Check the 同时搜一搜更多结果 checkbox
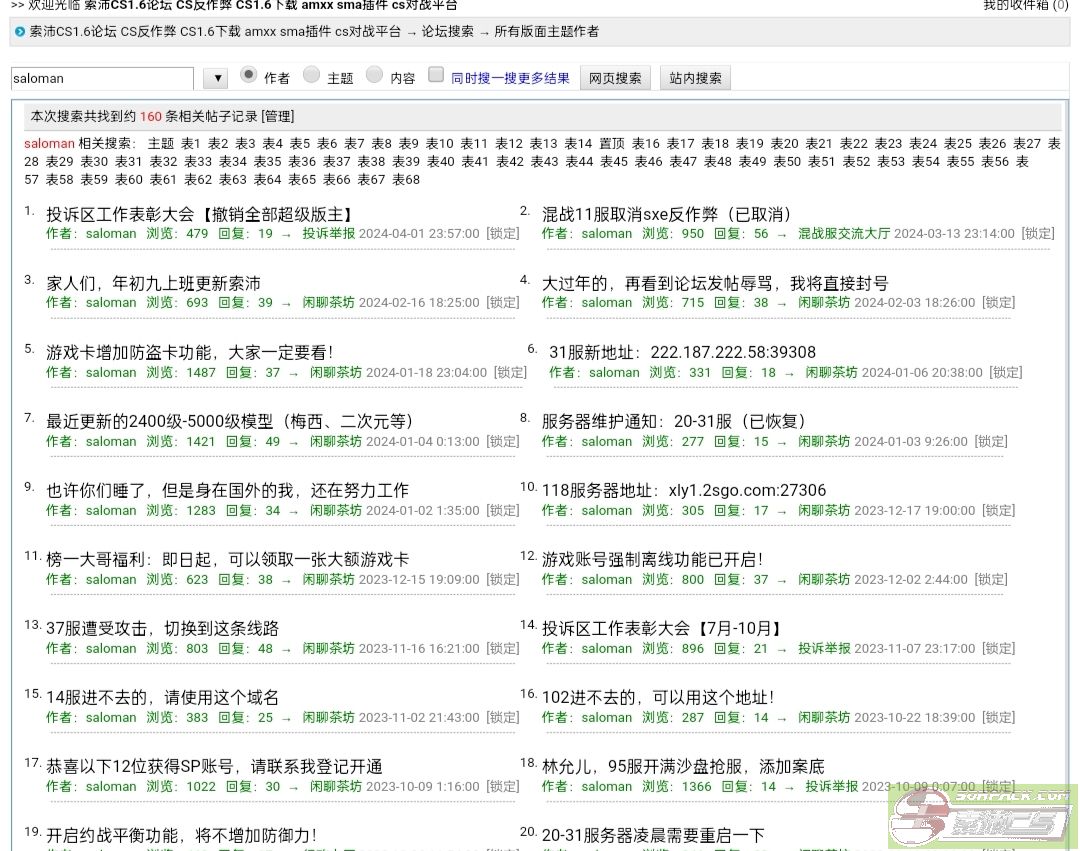 tap(435, 74)
